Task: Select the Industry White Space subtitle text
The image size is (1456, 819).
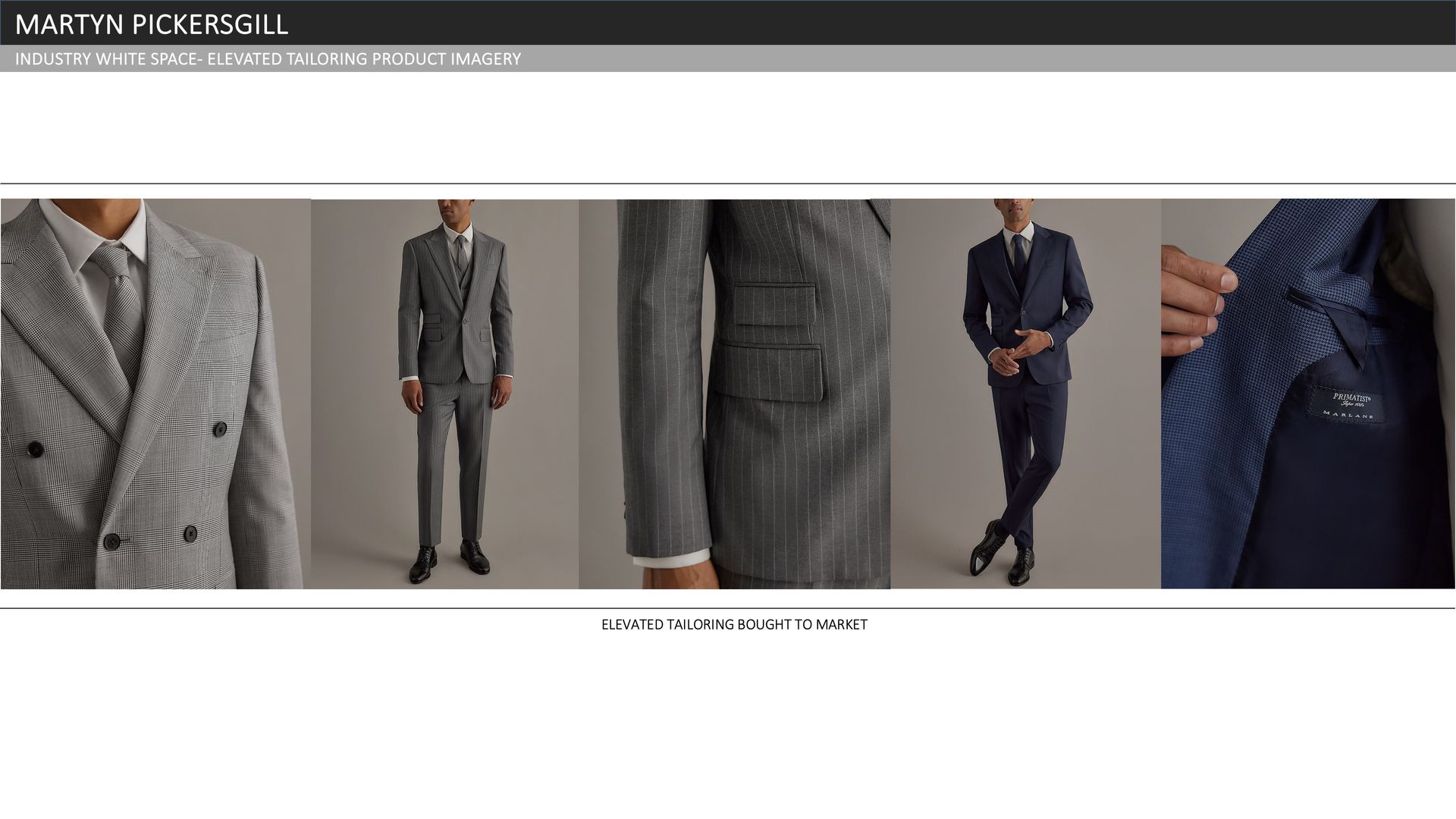Action: [x=268, y=59]
